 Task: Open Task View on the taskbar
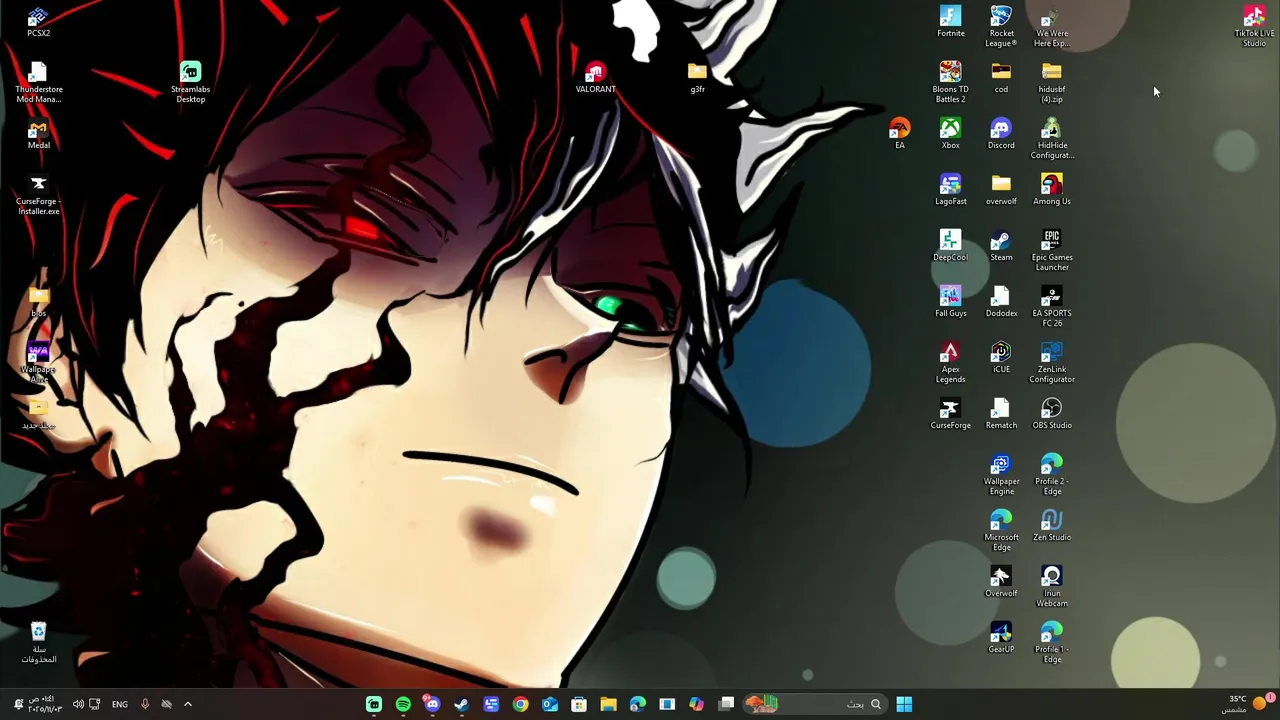(x=726, y=704)
